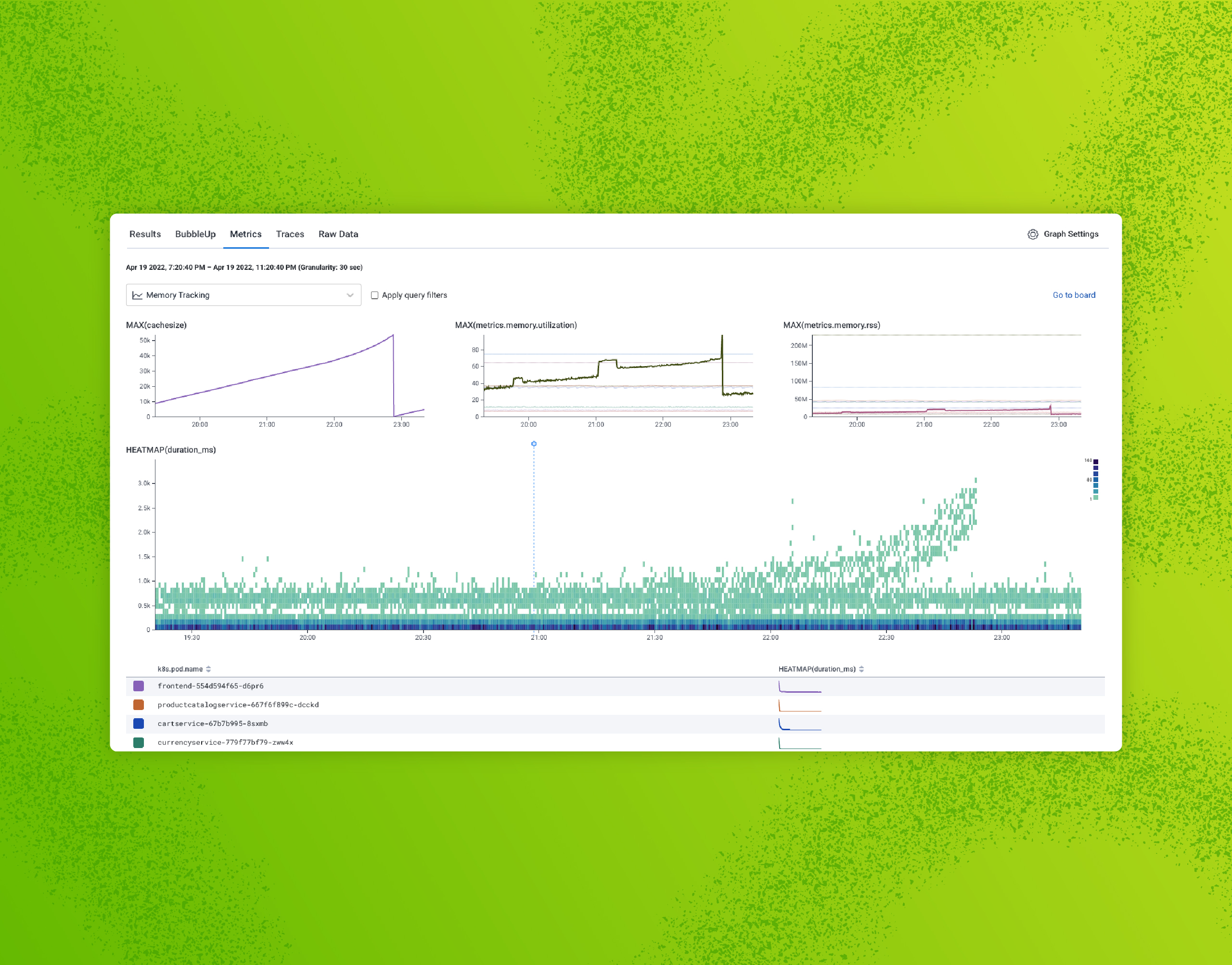
Task: Click the time range text Apr 19 2022
Action: 244,267
